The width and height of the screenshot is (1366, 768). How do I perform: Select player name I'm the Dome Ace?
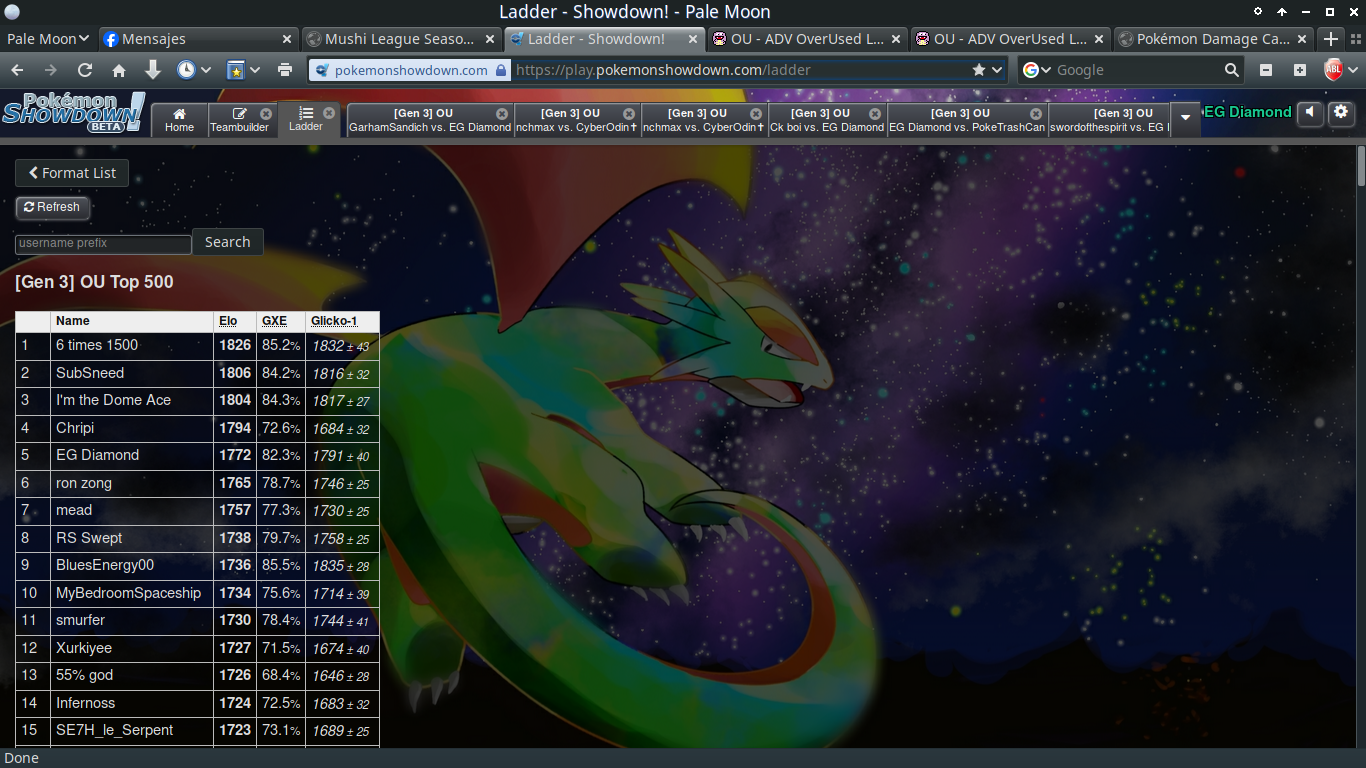pyautogui.click(x=113, y=400)
